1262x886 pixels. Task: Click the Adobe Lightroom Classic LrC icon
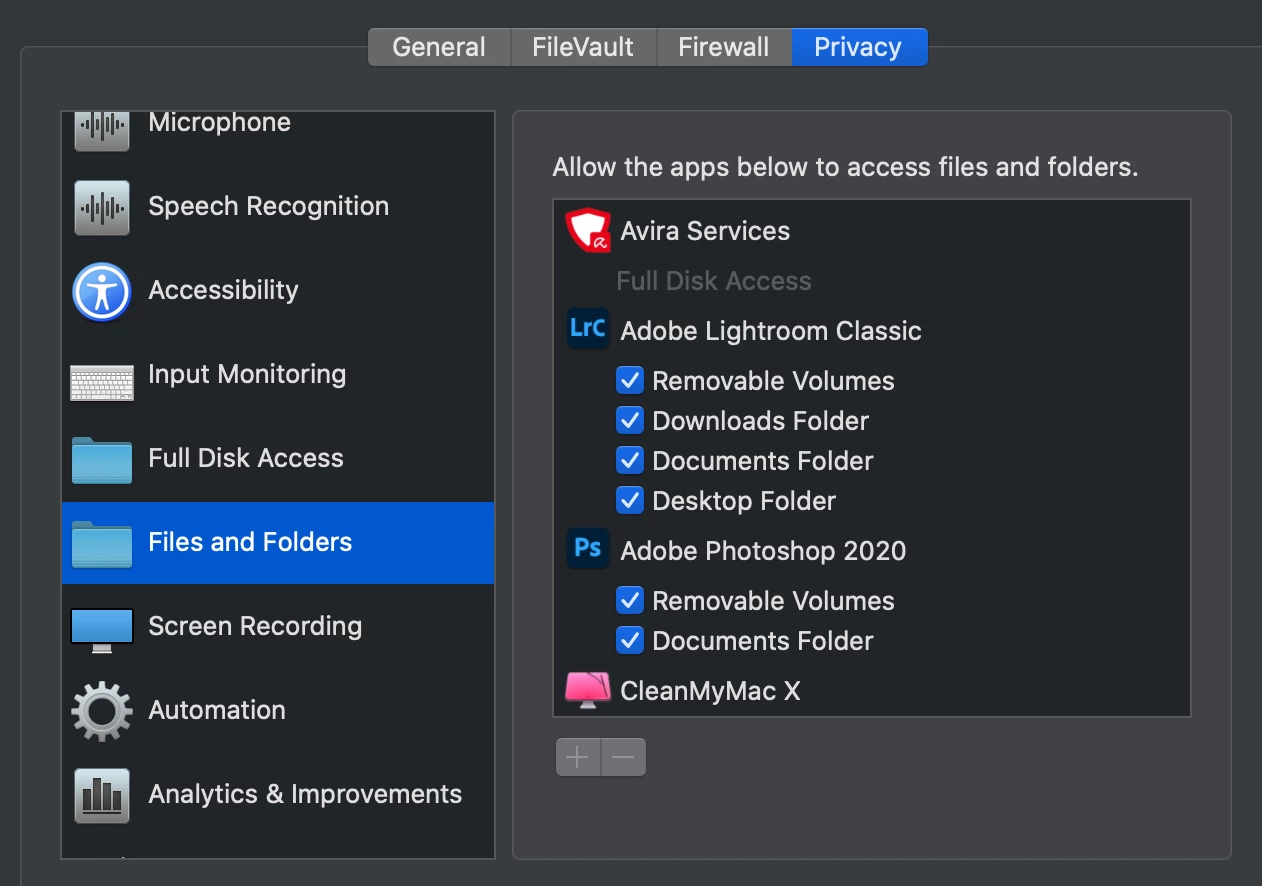(x=588, y=329)
